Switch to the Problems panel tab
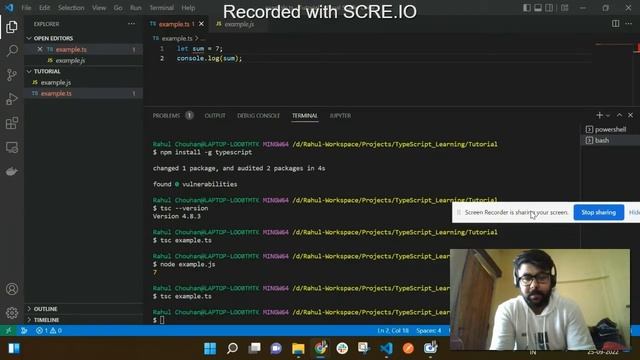 click(166, 116)
